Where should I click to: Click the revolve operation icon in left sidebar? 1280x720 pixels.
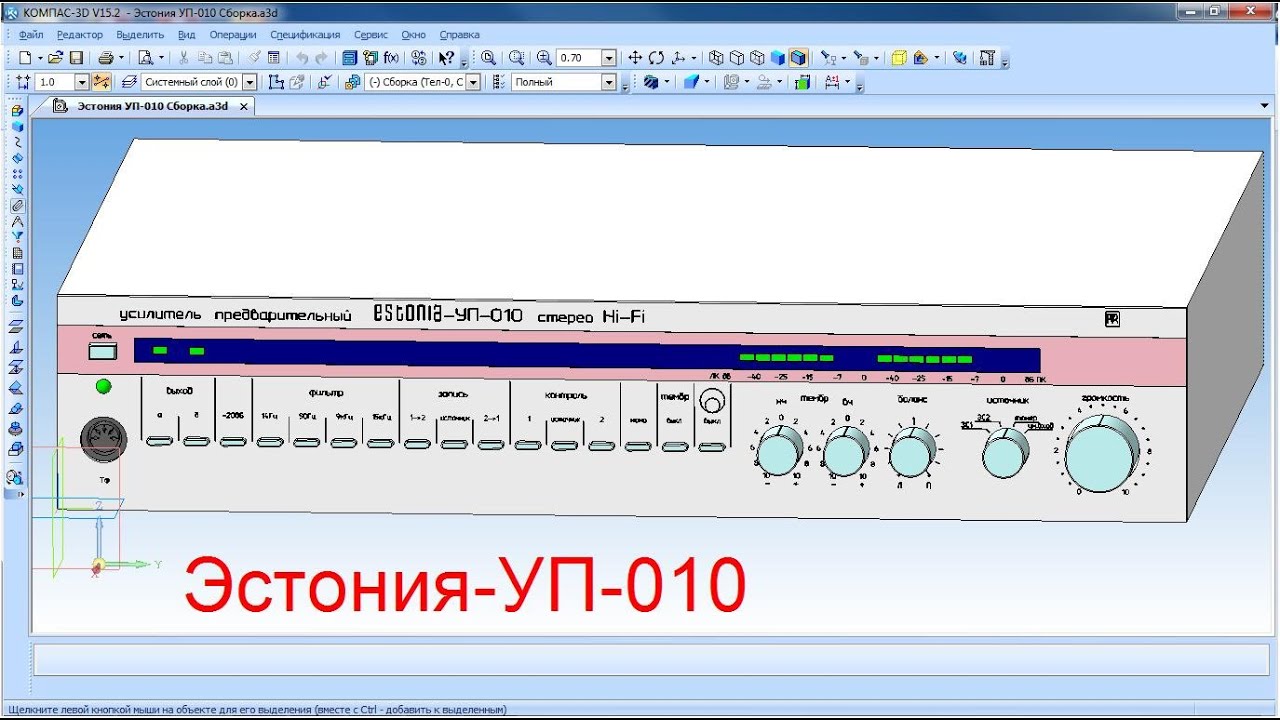coord(17,428)
